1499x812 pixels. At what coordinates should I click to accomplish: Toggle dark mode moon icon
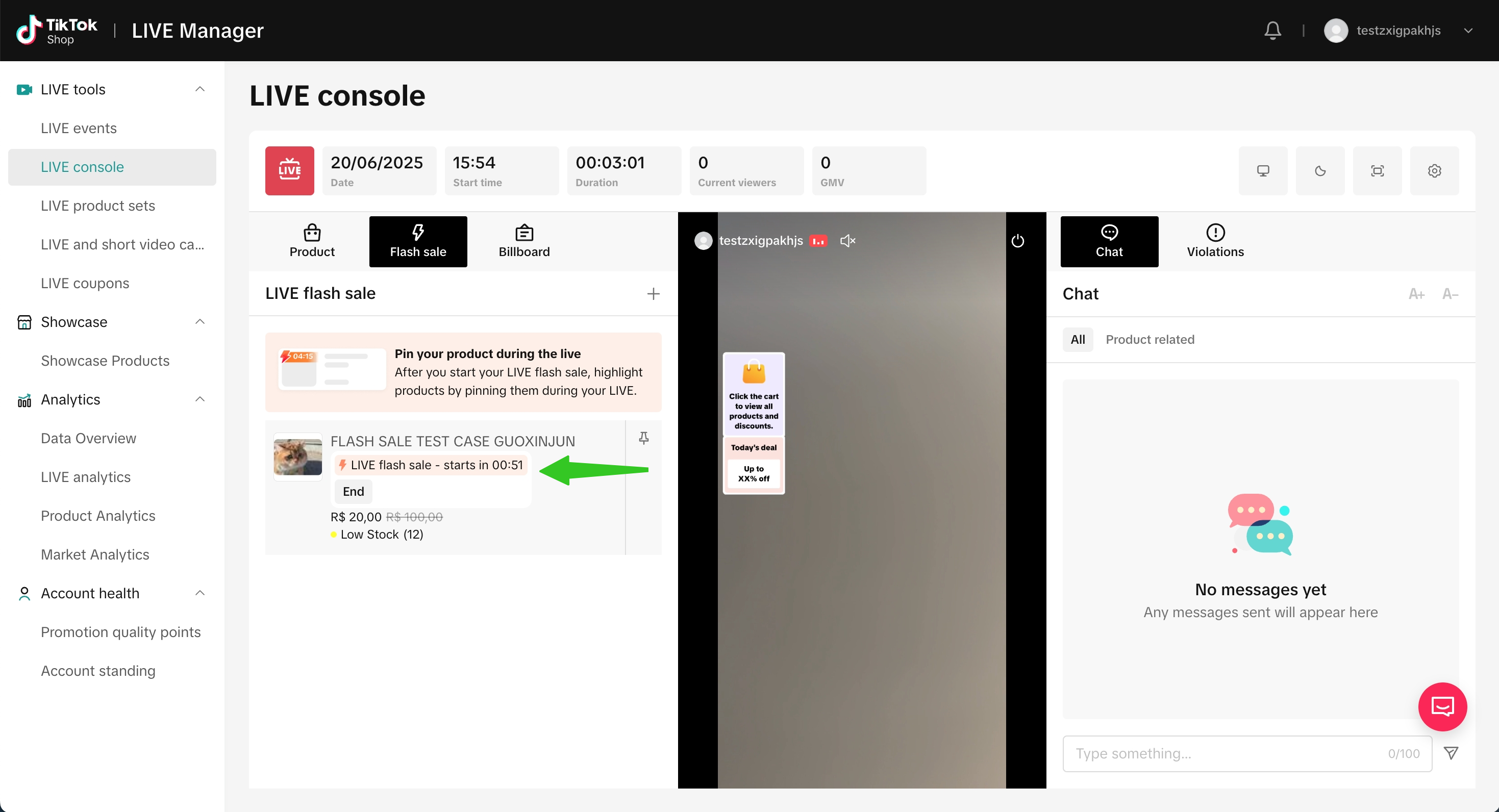point(1320,171)
